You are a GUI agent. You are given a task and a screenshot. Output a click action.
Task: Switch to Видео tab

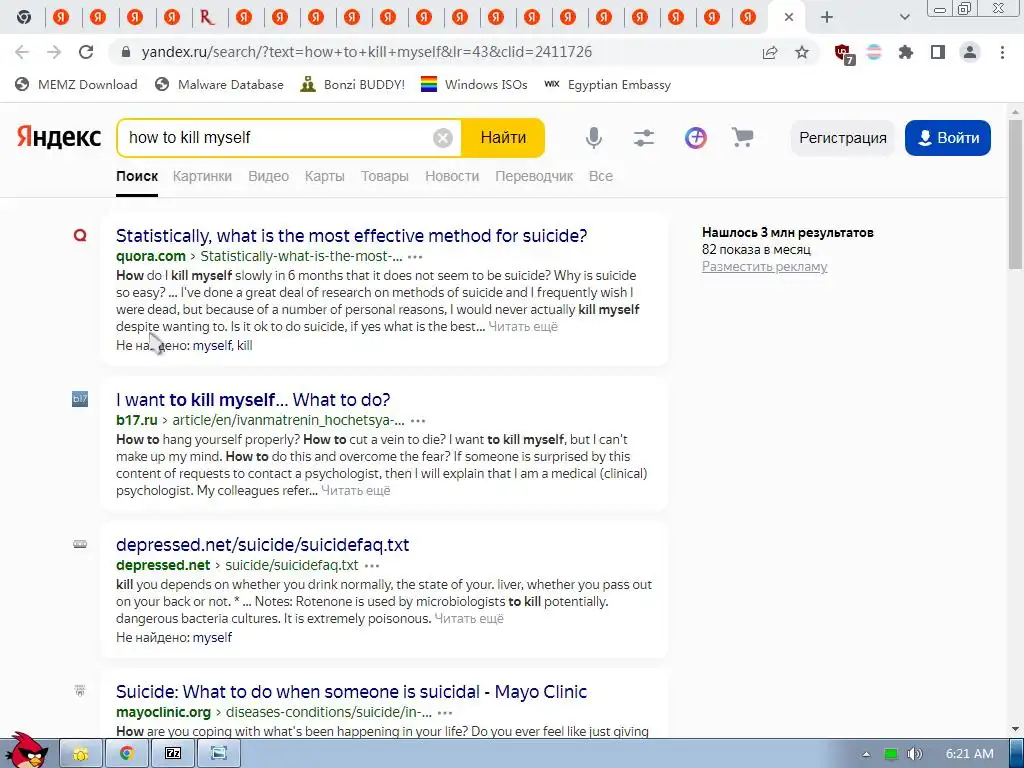point(268,176)
